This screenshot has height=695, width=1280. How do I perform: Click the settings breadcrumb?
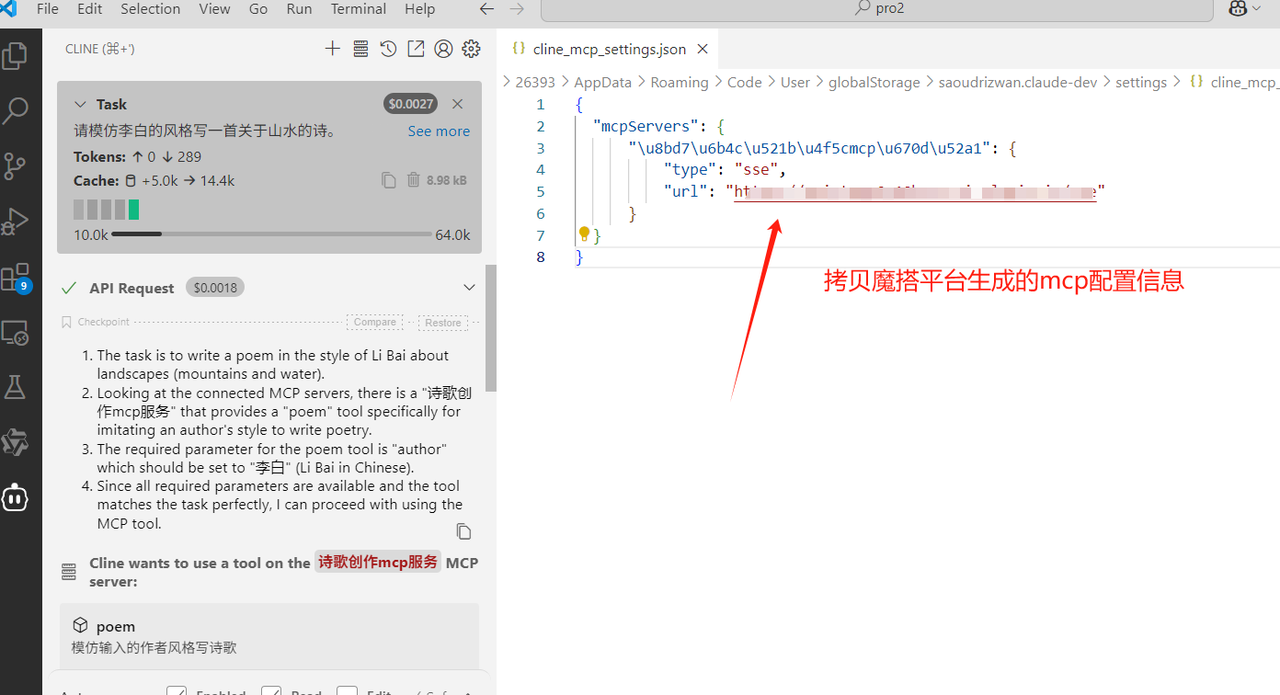pyautogui.click(x=1141, y=82)
